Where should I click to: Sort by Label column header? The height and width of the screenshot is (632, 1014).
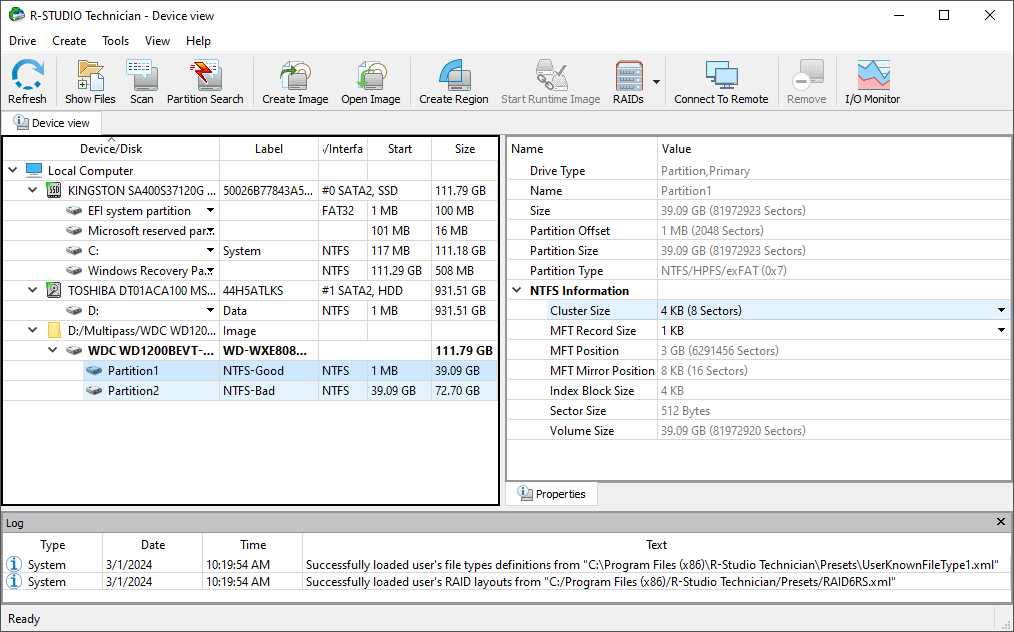(269, 149)
